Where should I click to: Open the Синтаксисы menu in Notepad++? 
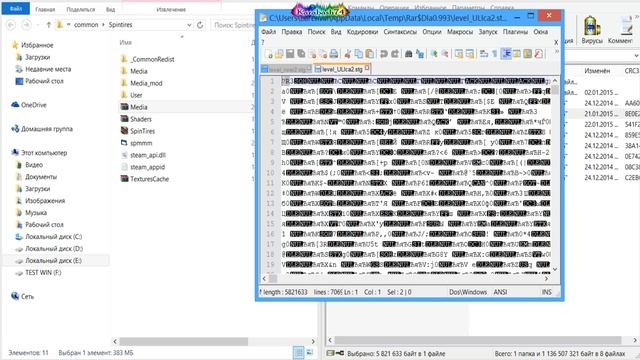400,32
